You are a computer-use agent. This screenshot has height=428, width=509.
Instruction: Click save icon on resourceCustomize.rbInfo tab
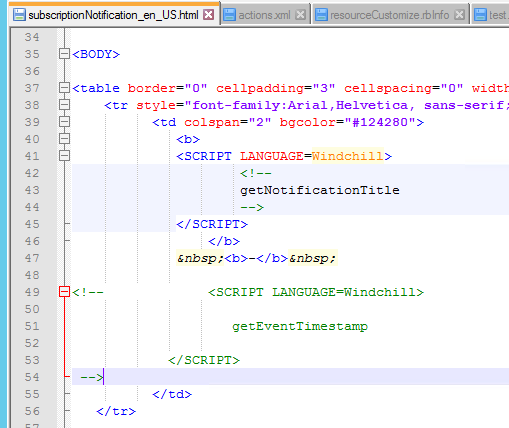(x=321, y=15)
